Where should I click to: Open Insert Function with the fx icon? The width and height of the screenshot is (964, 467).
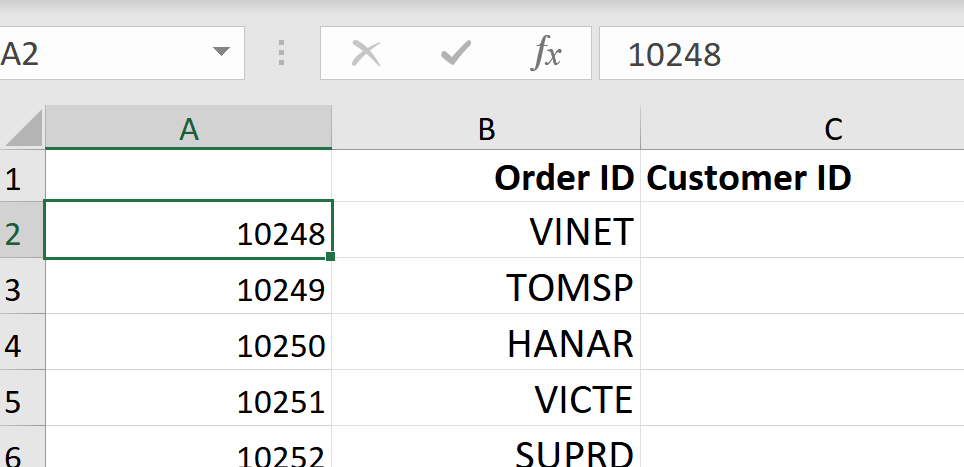(x=546, y=54)
